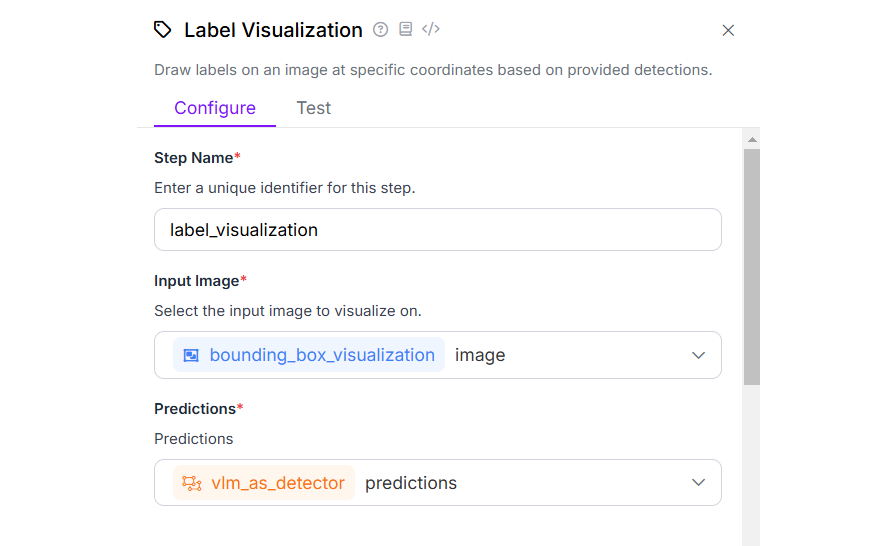Click the 'predictions' text in Predictions selector
The width and height of the screenshot is (887, 546).
pos(411,483)
